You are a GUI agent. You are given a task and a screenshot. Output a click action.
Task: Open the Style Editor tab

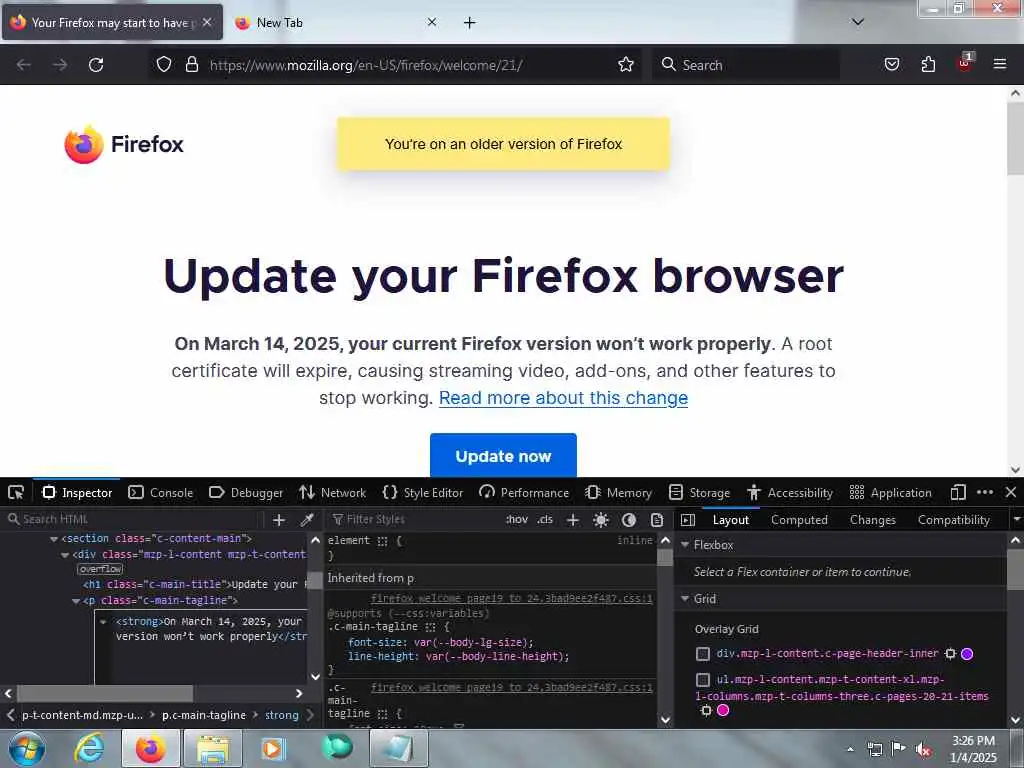[x=423, y=492]
